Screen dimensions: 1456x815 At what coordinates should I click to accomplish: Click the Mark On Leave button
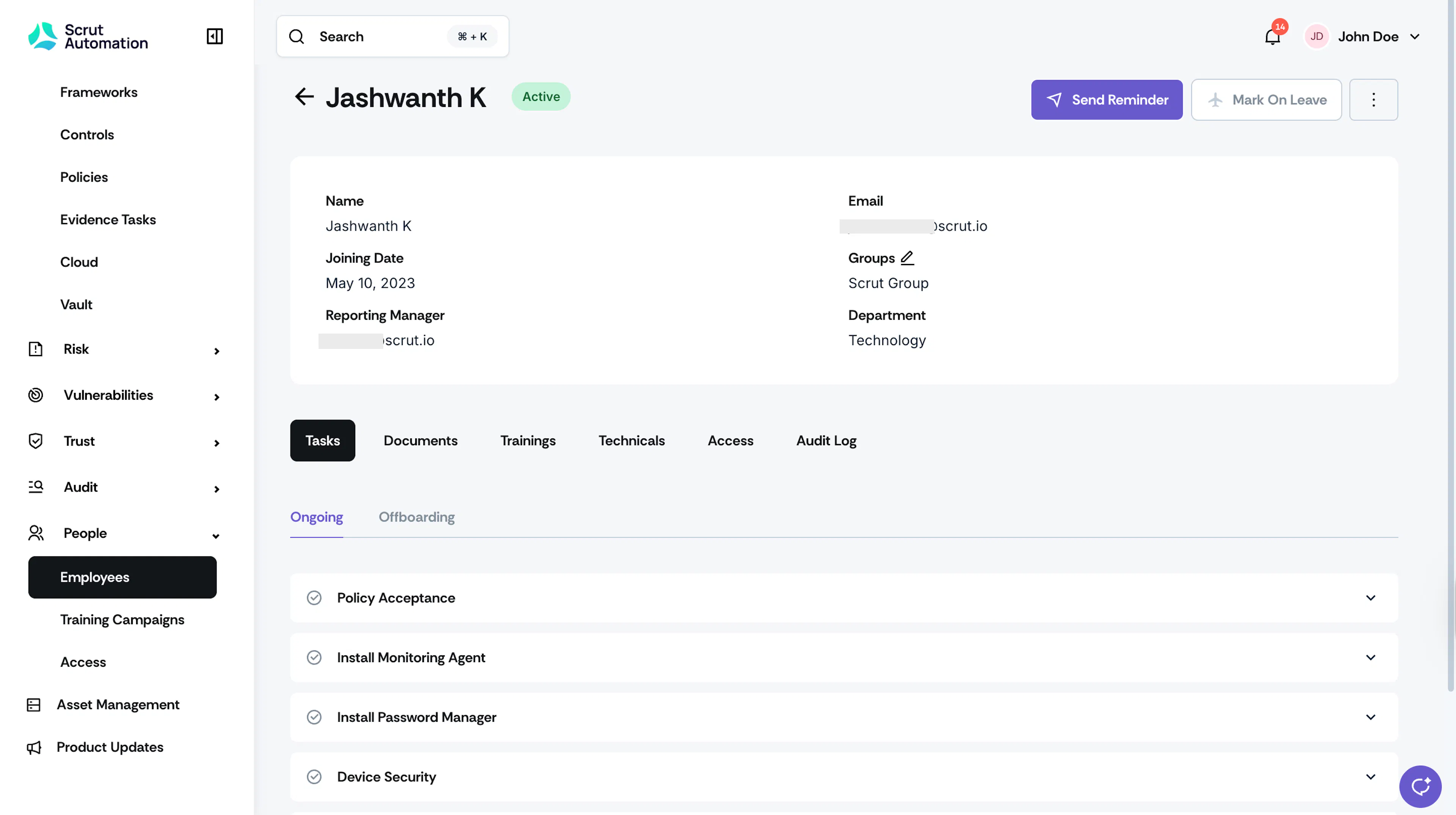(x=1266, y=99)
